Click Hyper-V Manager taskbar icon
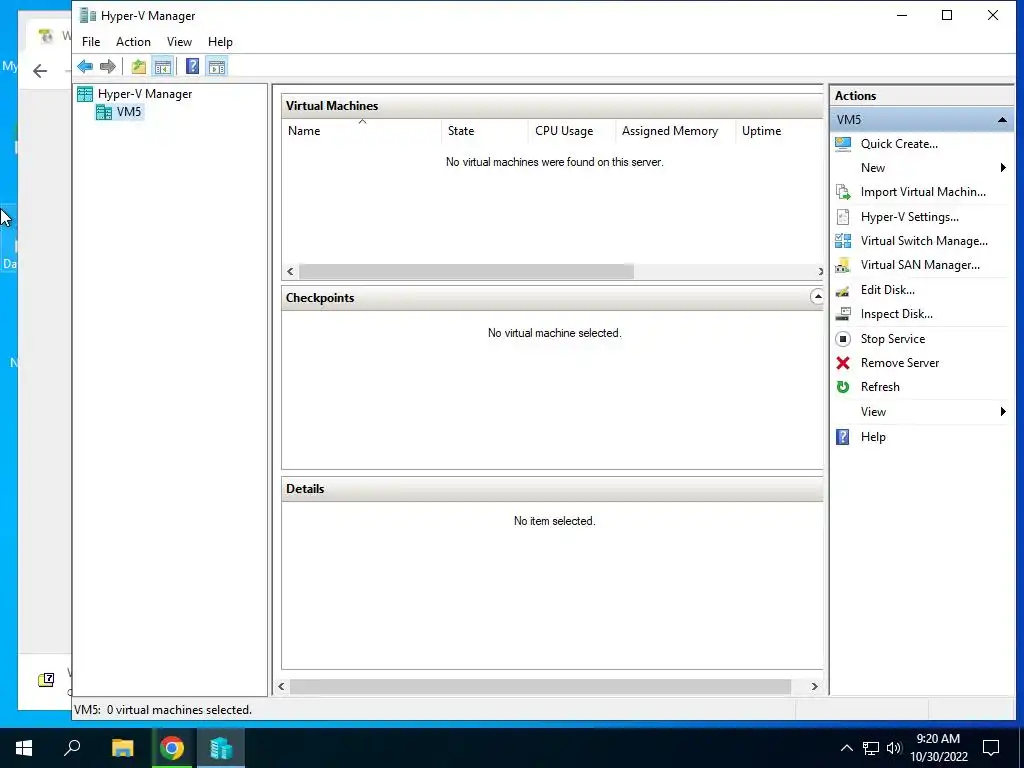 coord(221,748)
